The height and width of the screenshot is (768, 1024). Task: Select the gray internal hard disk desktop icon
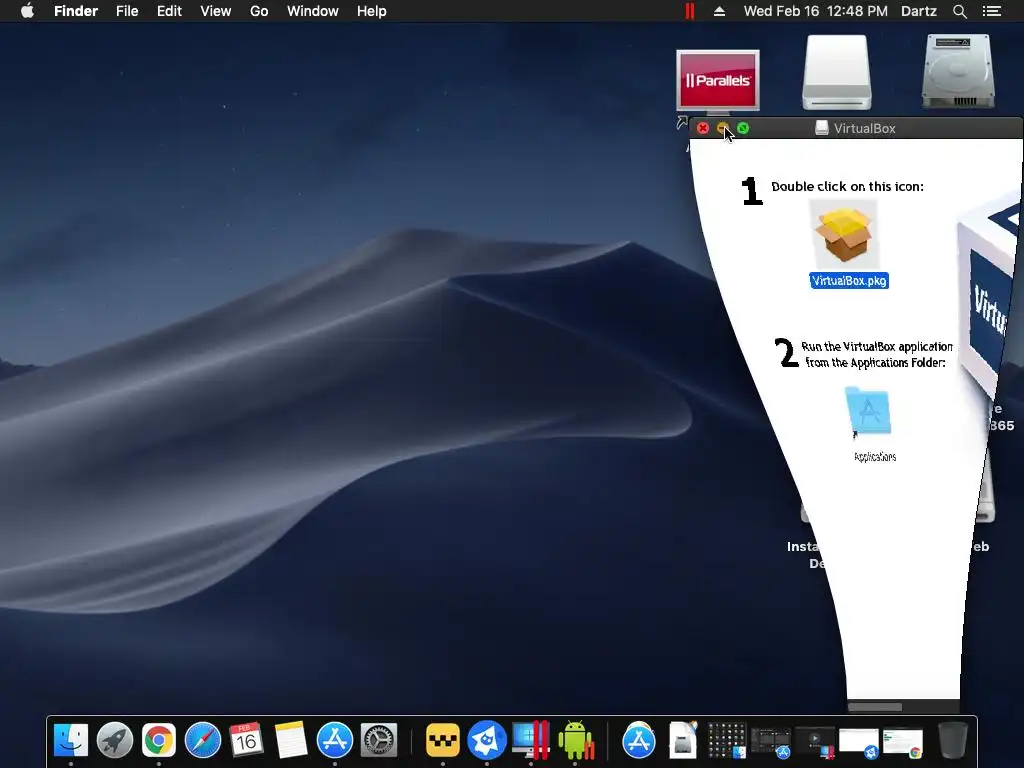958,72
